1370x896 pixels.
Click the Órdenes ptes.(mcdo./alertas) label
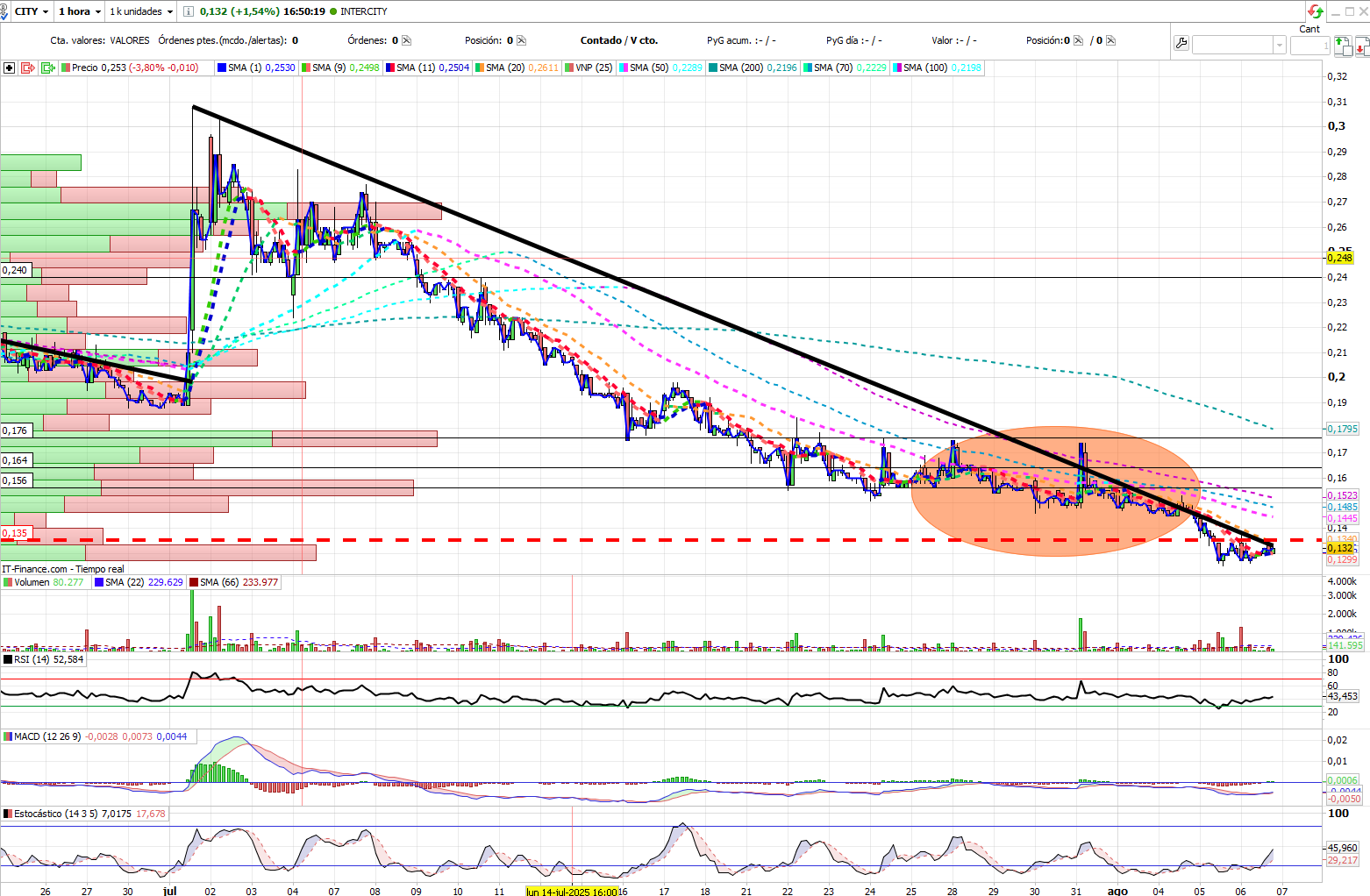[x=225, y=40]
